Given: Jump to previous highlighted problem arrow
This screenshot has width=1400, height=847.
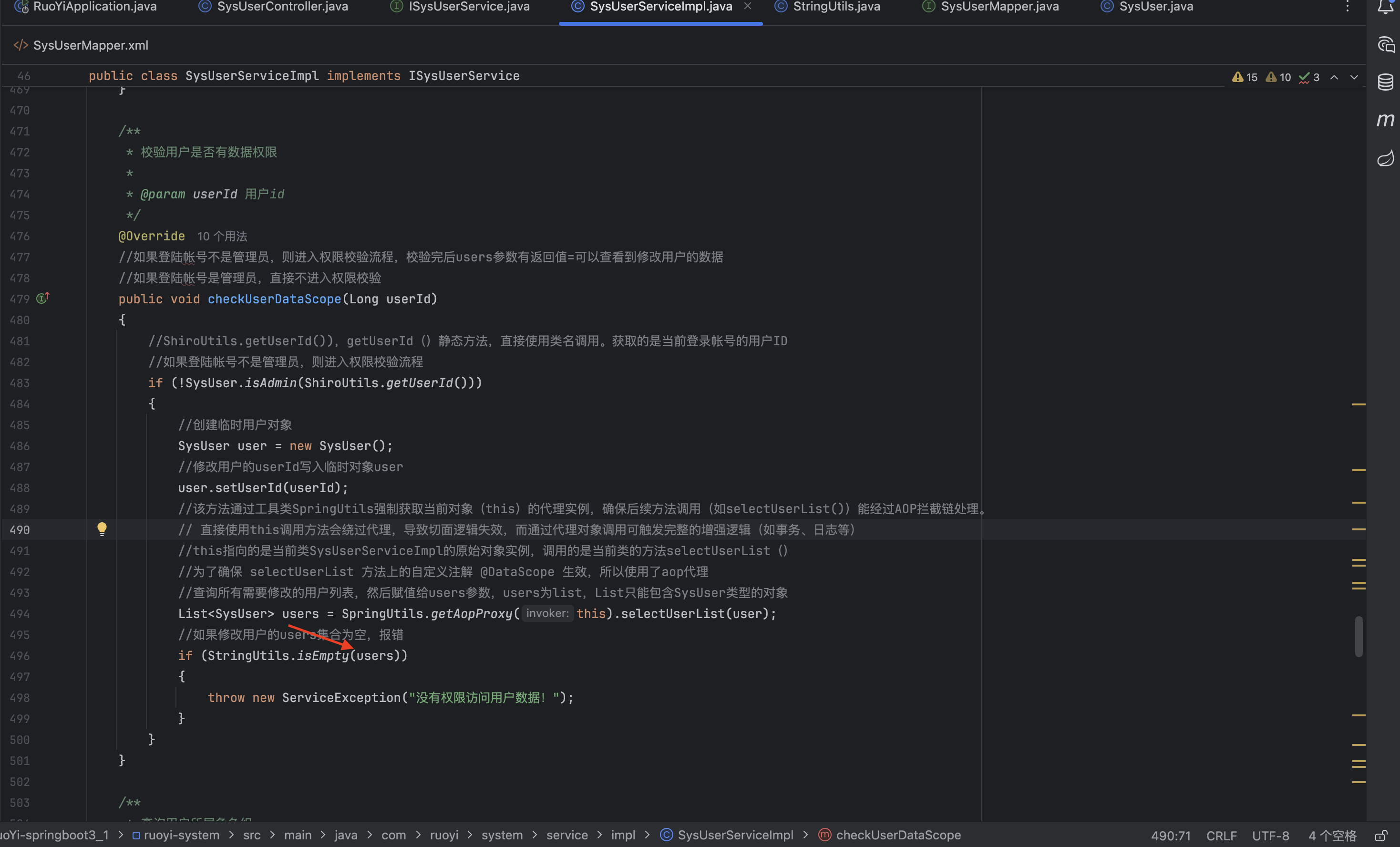Looking at the screenshot, I should click(1334, 77).
